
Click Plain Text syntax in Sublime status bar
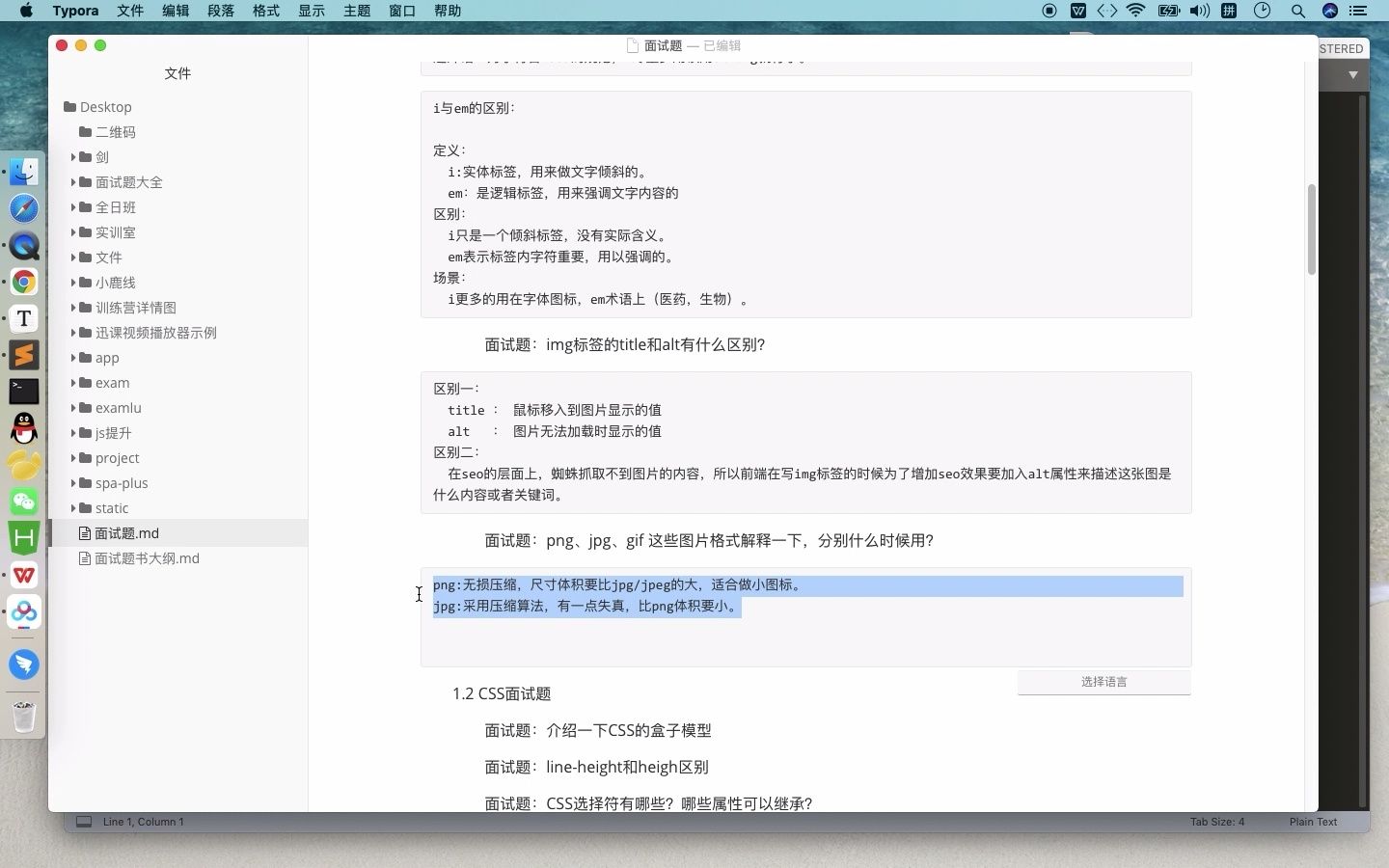(x=1313, y=822)
